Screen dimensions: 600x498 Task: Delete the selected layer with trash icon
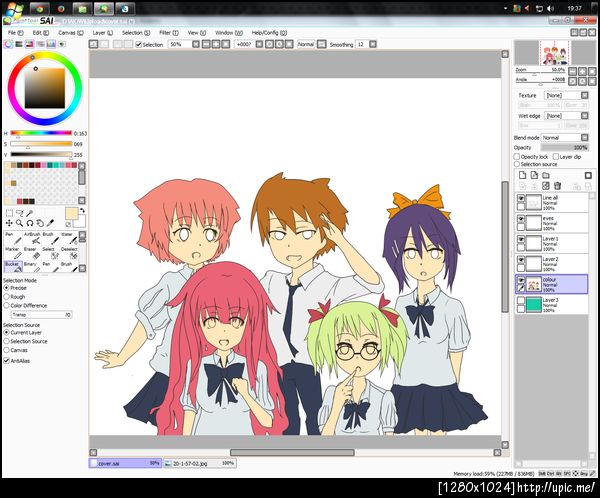pyautogui.click(x=558, y=186)
